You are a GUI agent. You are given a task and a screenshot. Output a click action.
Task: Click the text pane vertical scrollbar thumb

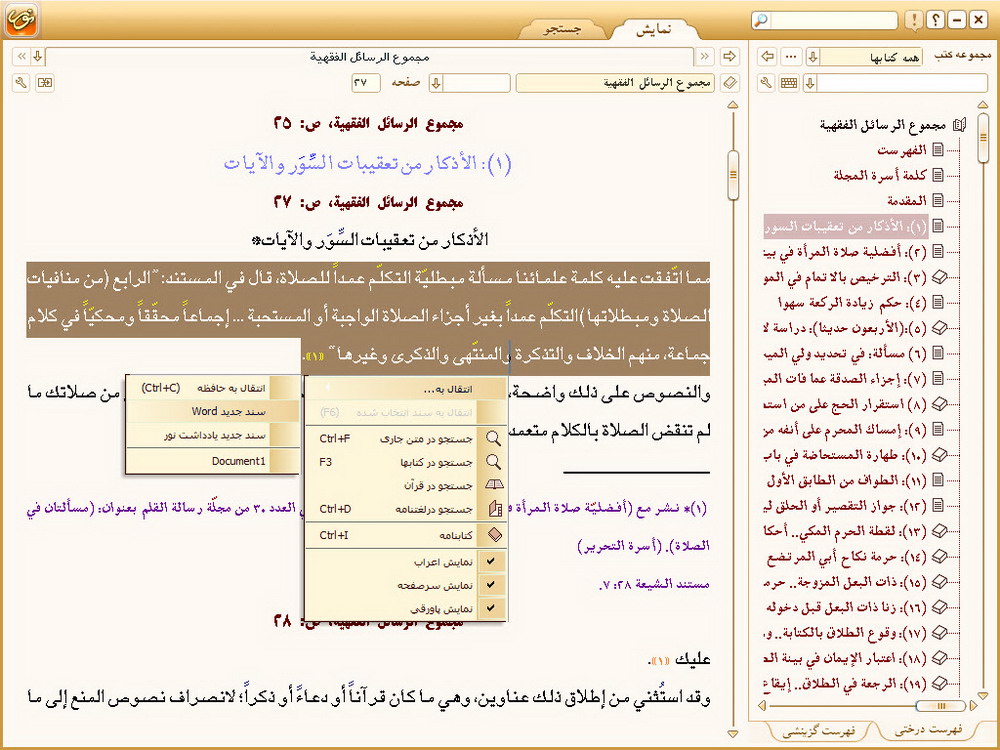coord(733,175)
